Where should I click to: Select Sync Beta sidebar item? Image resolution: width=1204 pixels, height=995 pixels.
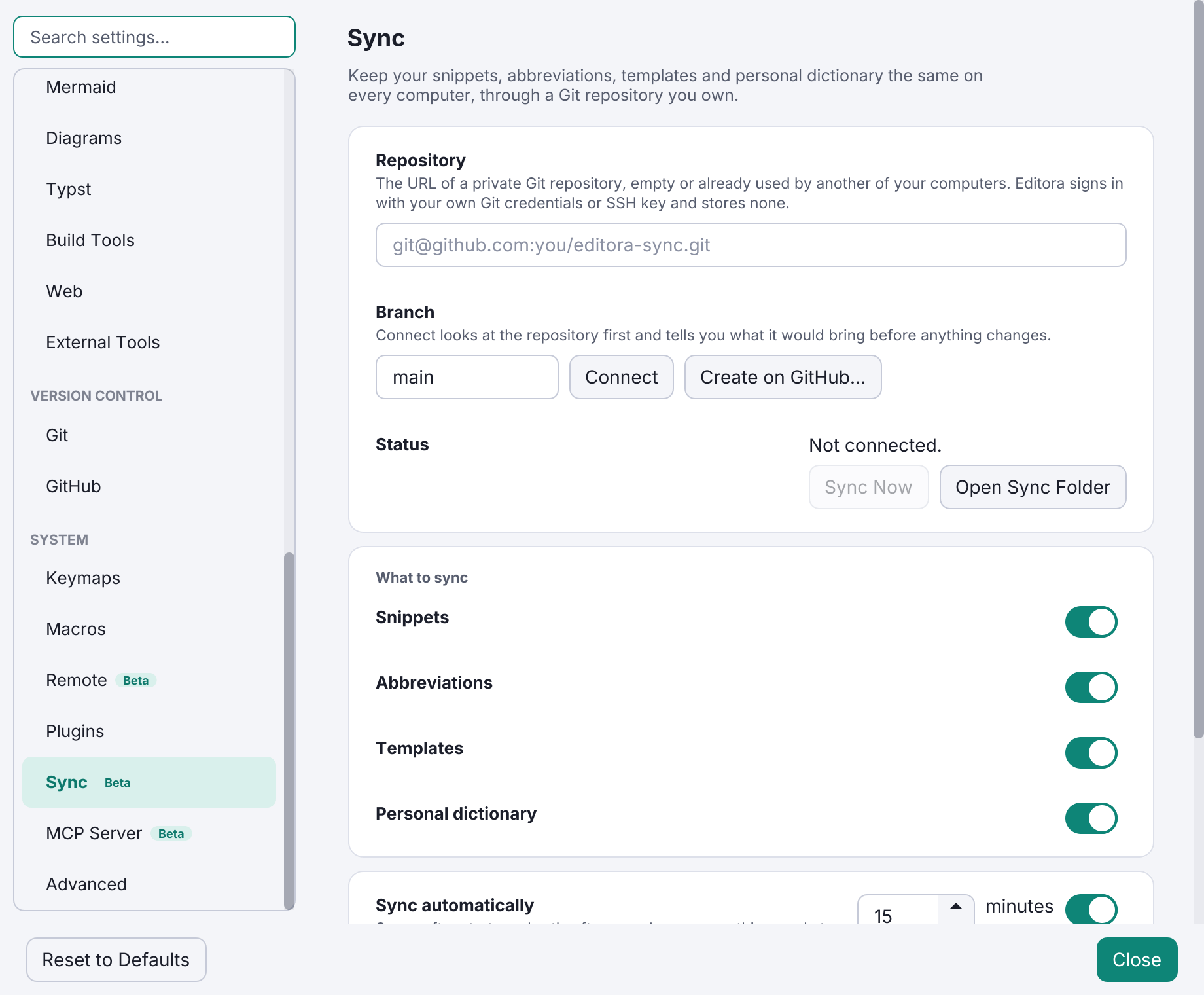(149, 782)
